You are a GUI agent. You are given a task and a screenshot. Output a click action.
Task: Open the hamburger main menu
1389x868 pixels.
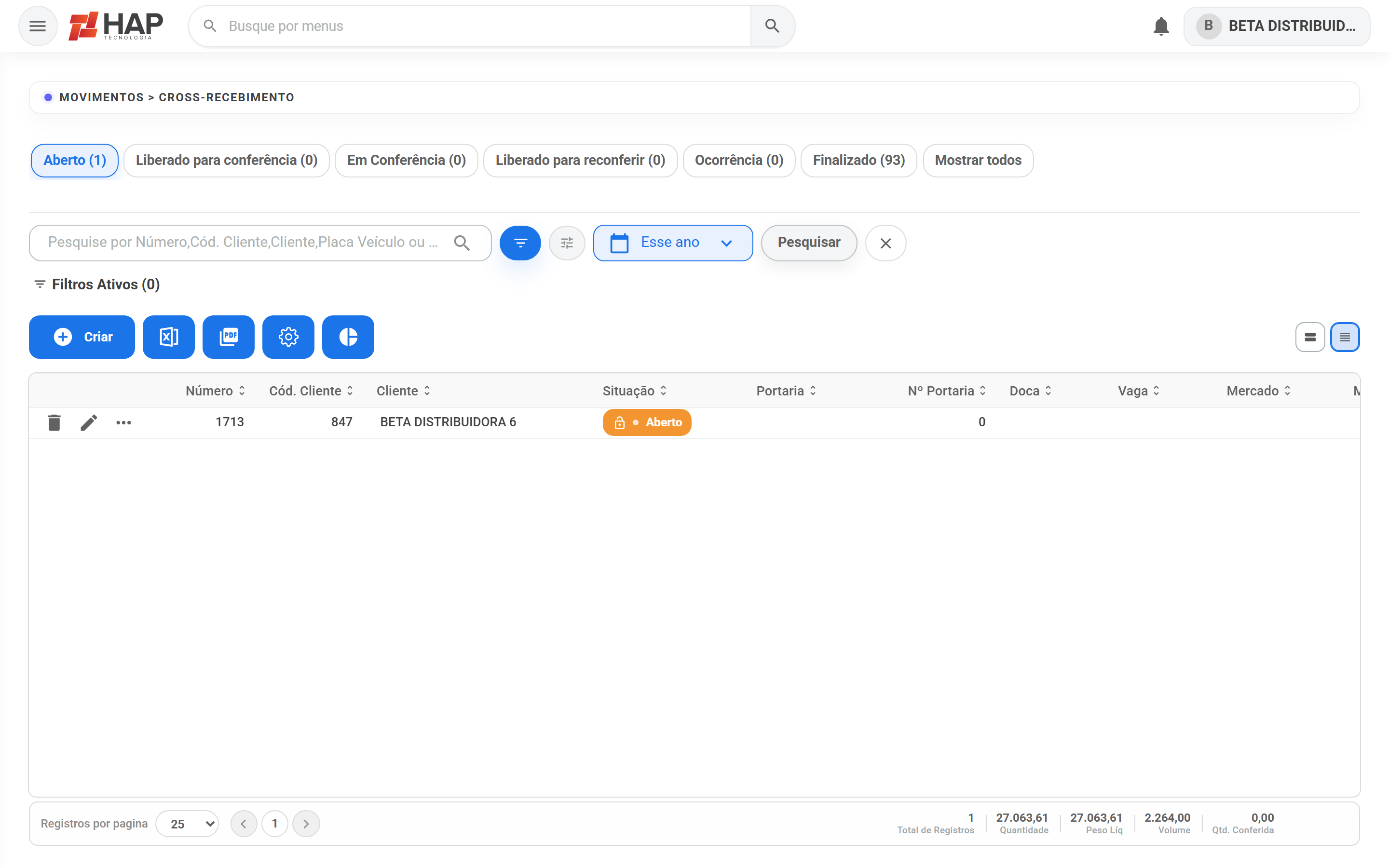(x=38, y=26)
